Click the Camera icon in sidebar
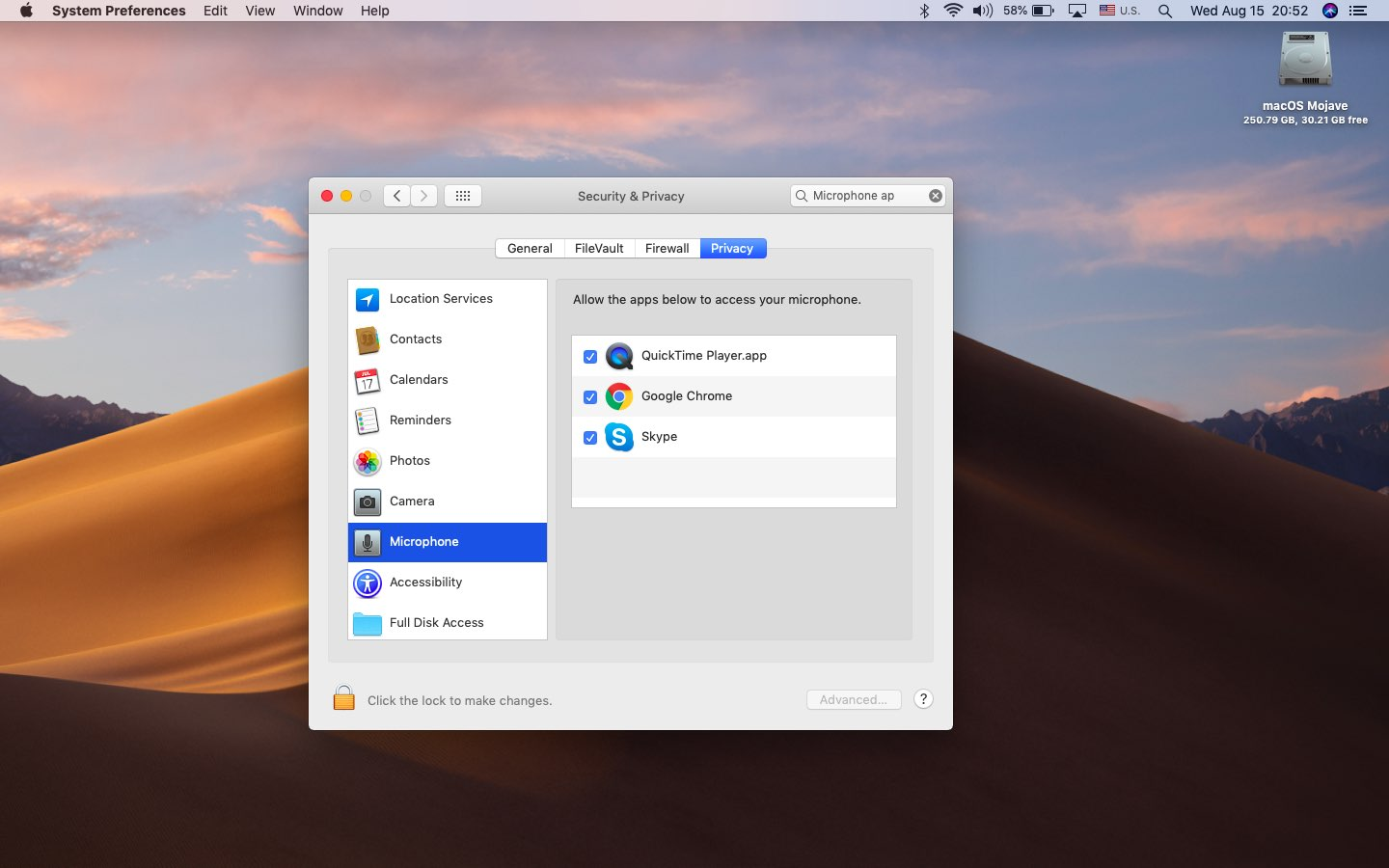 368,502
